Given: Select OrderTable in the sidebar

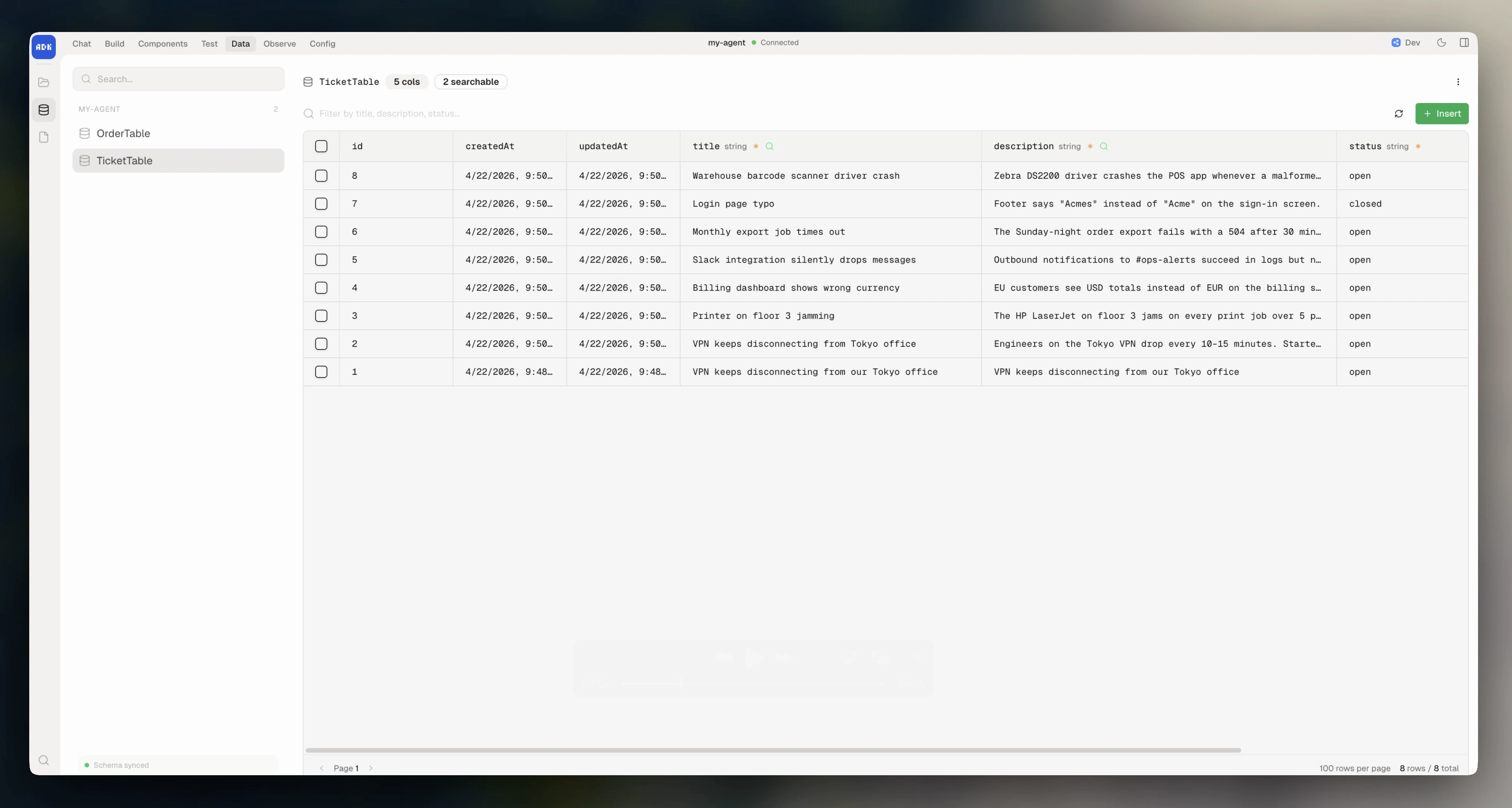Looking at the screenshot, I should (x=179, y=133).
